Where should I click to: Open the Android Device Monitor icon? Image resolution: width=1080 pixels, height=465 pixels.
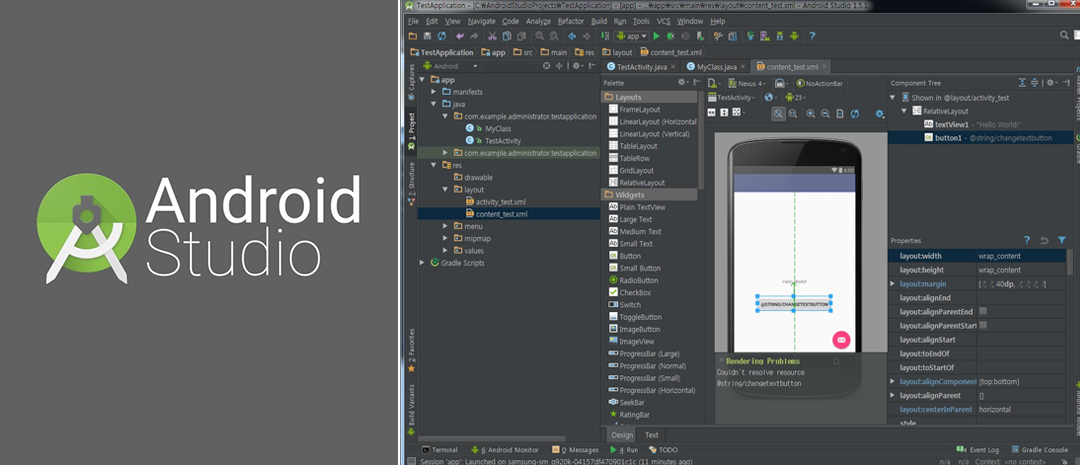point(794,36)
